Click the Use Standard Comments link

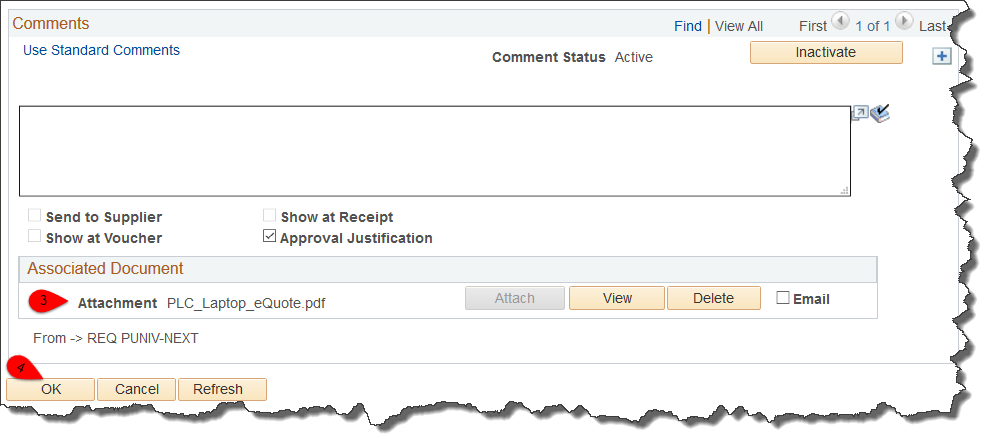point(101,50)
